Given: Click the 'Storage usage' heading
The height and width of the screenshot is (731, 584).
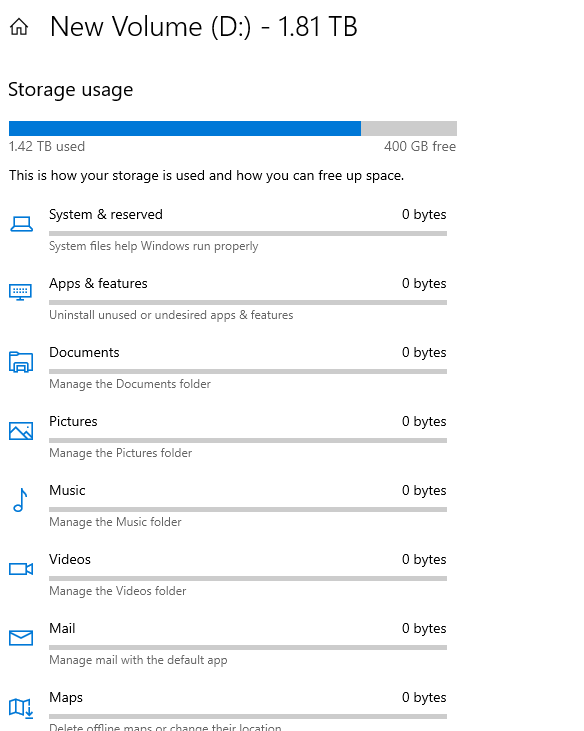Looking at the screenshot, I should click(71, 90).
